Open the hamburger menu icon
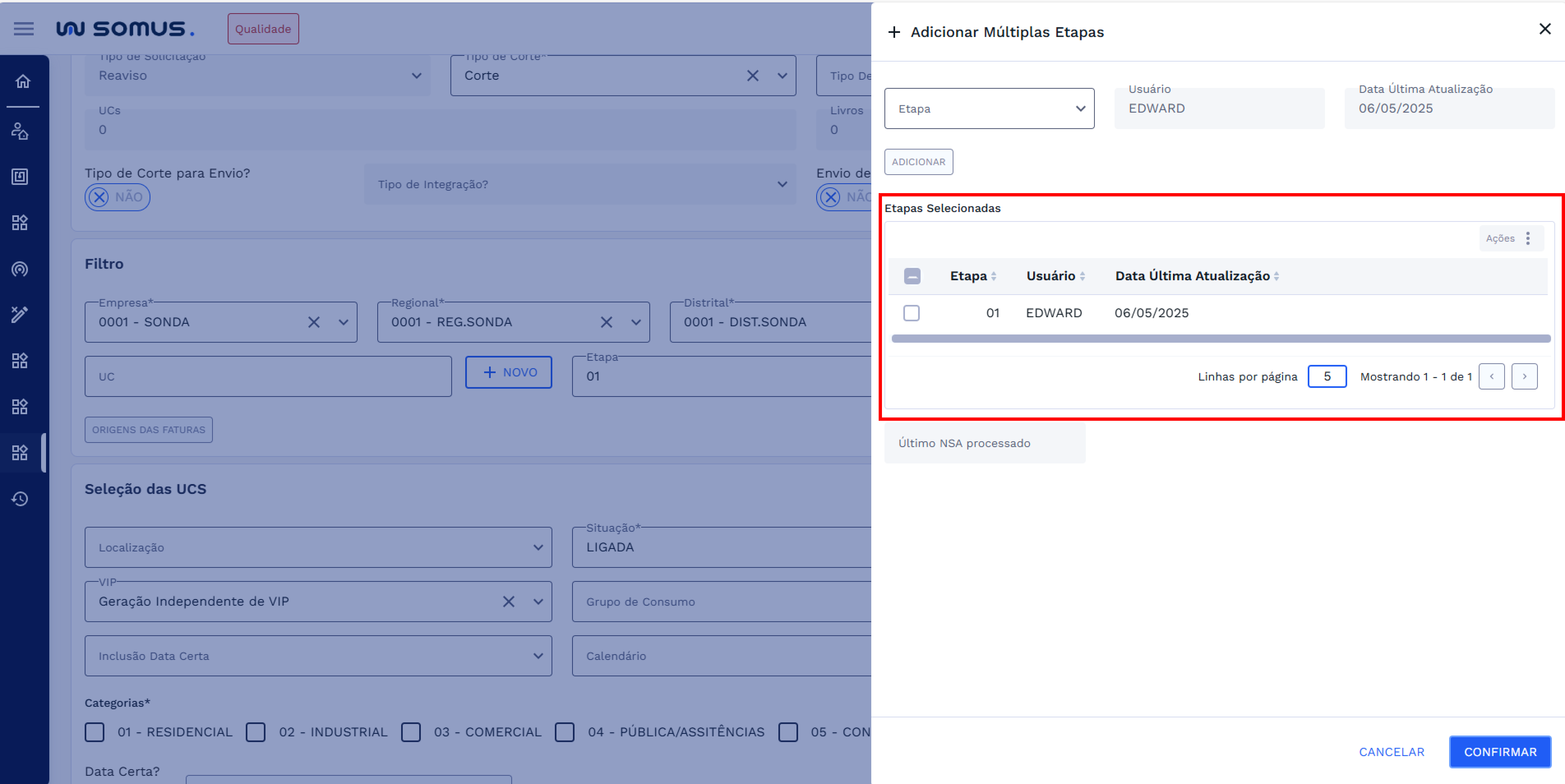The width and height of the screenshot is (1565, 784). [x=24, y=28]
